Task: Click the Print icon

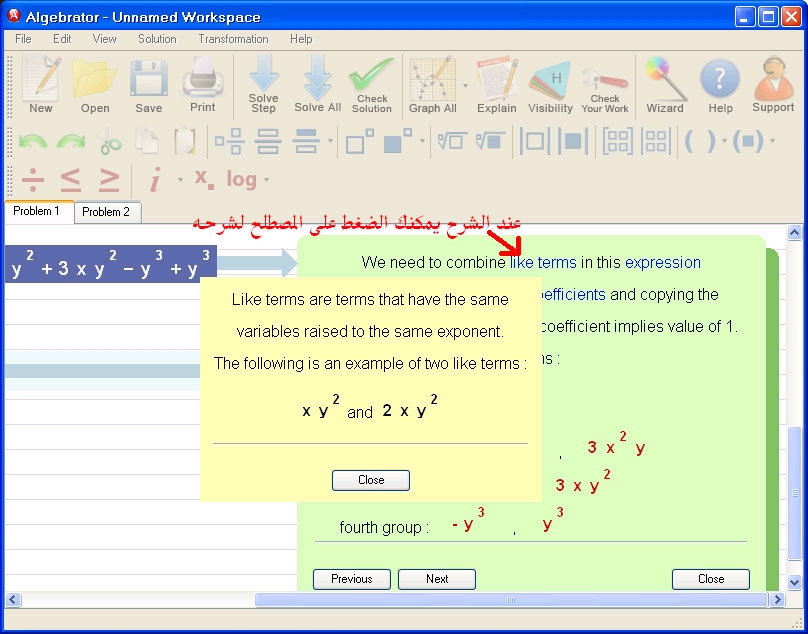Action: pos(202,84)
